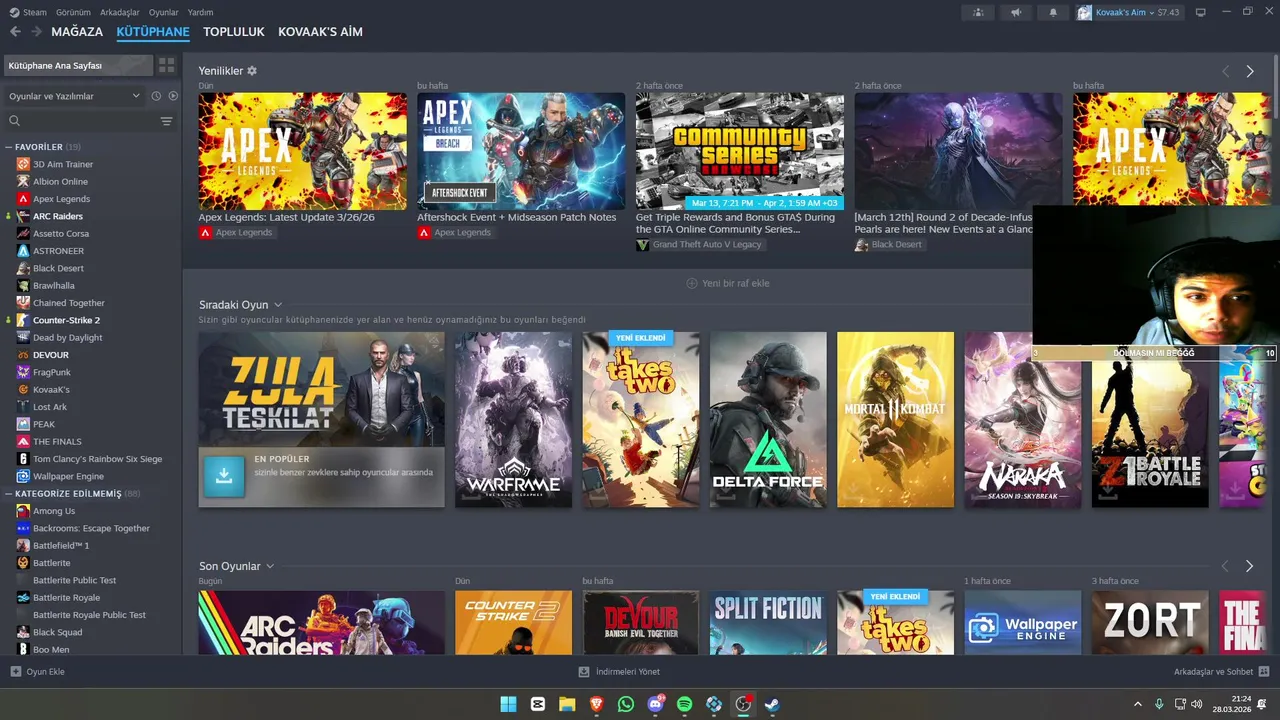Click the magnifier search icon in sidebar
The image size is (1280, 720).
click(x=15, y=121)
